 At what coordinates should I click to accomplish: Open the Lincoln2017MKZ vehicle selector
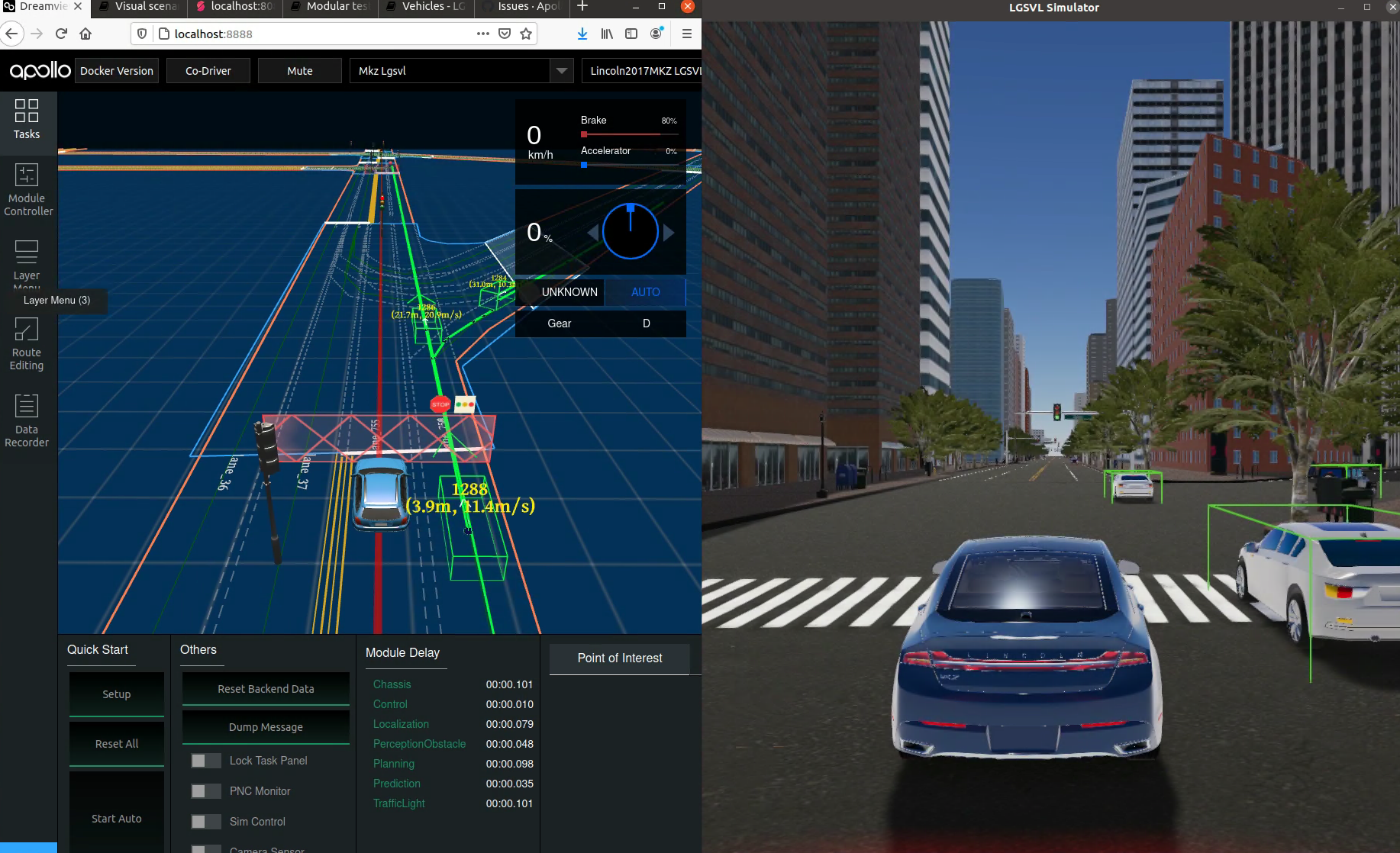pyautogui.click(x=645, y=70)
